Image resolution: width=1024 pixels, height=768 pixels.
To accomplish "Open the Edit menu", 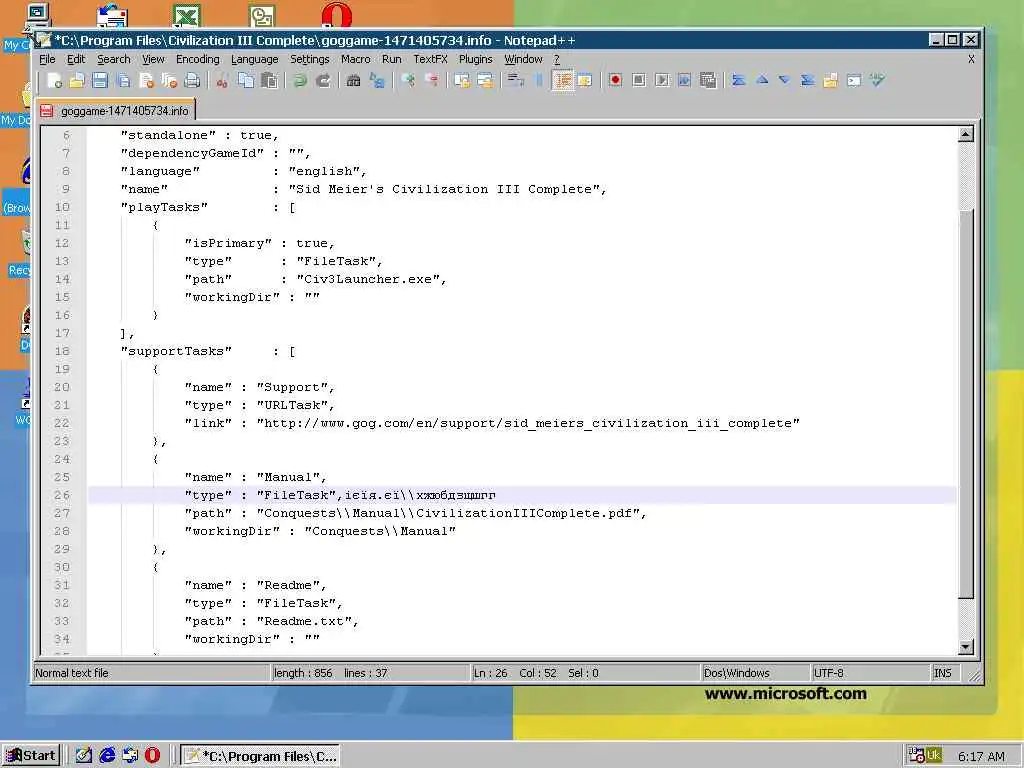I will [x=76, y=59].
